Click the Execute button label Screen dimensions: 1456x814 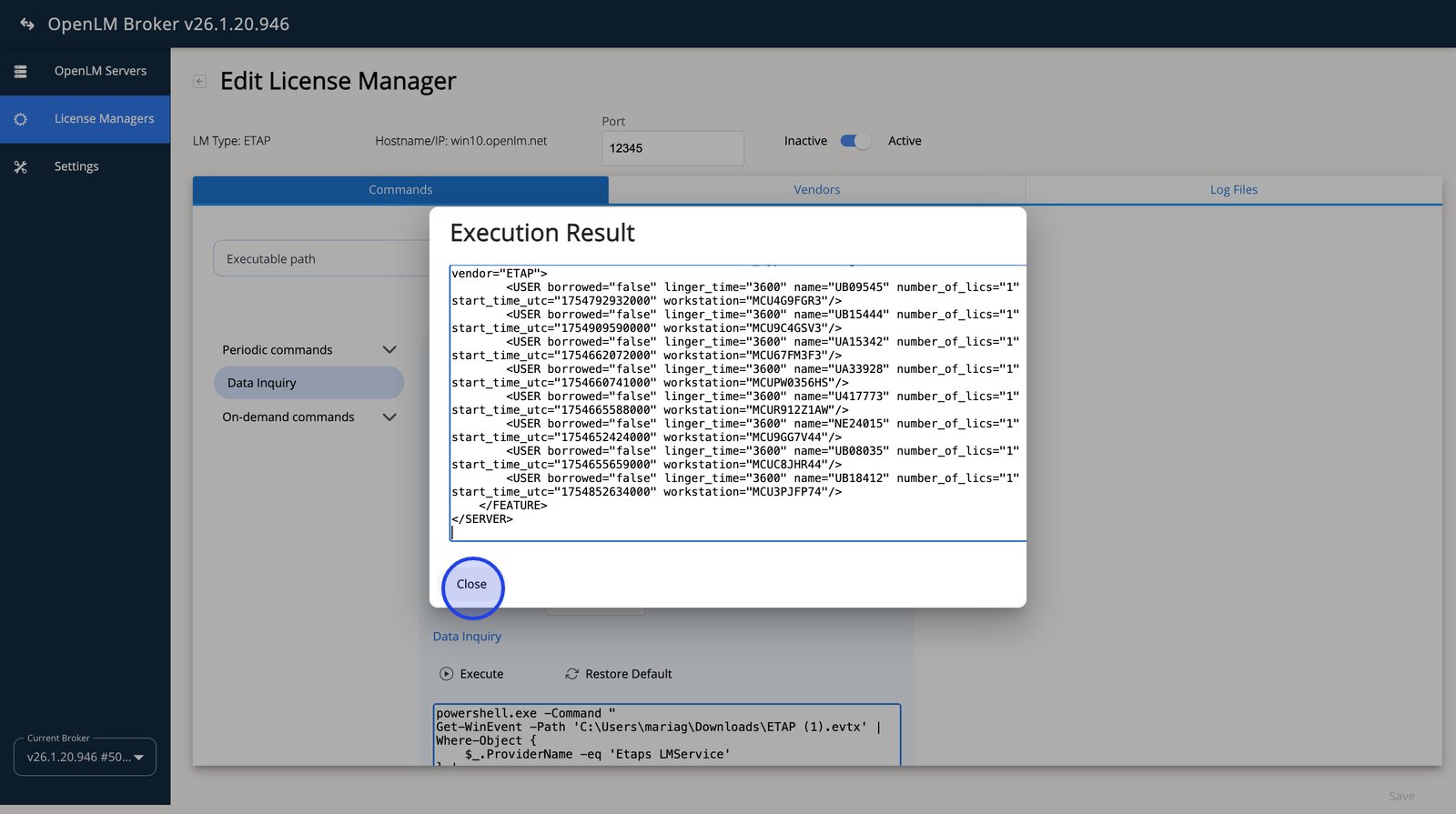tap(481, 674)
